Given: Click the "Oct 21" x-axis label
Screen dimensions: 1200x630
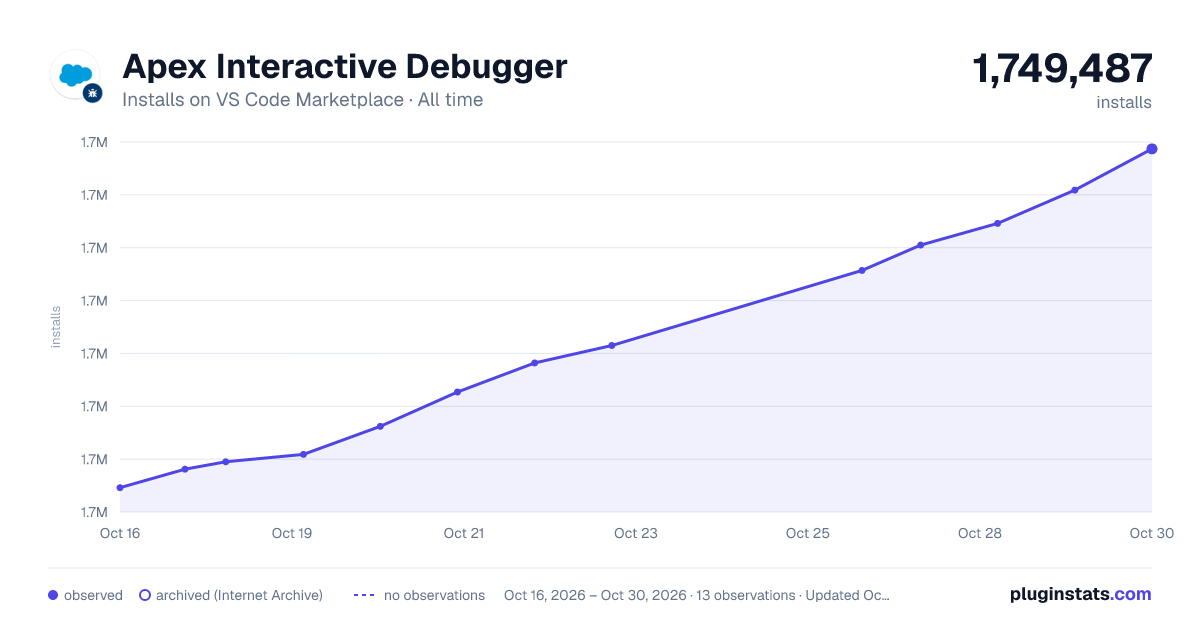Looking at the screenshot, I should click(x=464, y=533).
